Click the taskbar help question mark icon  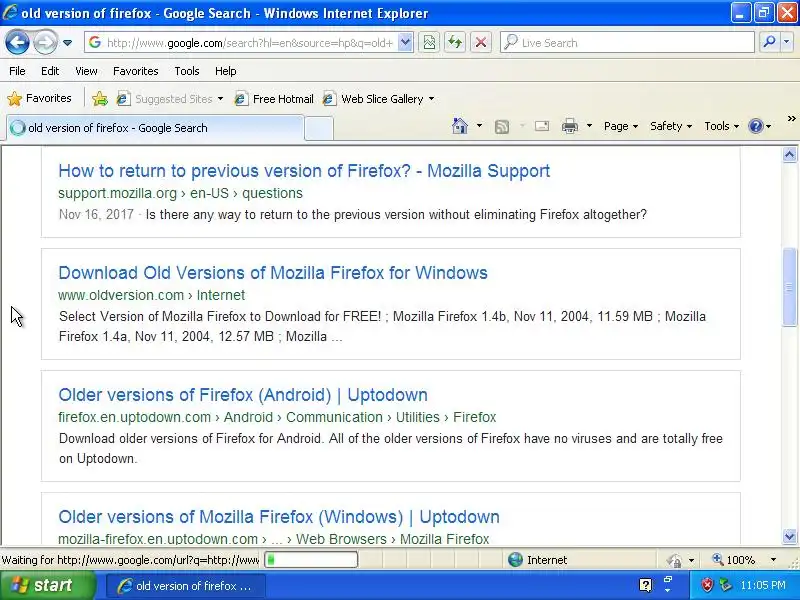645,585
